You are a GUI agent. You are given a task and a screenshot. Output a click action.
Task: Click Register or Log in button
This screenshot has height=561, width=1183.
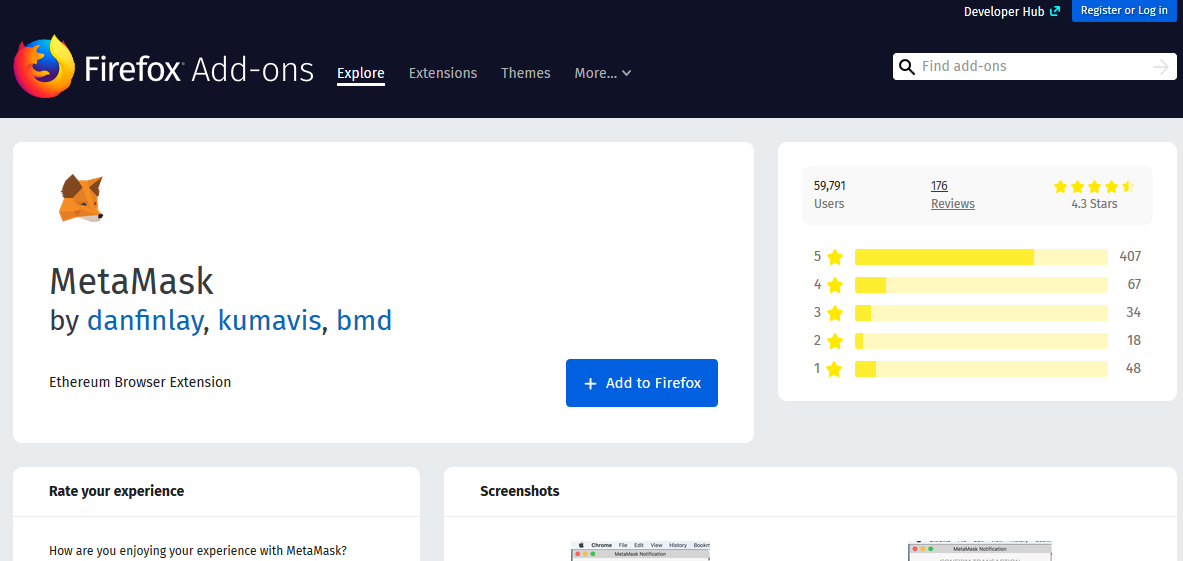(1124, 11)
